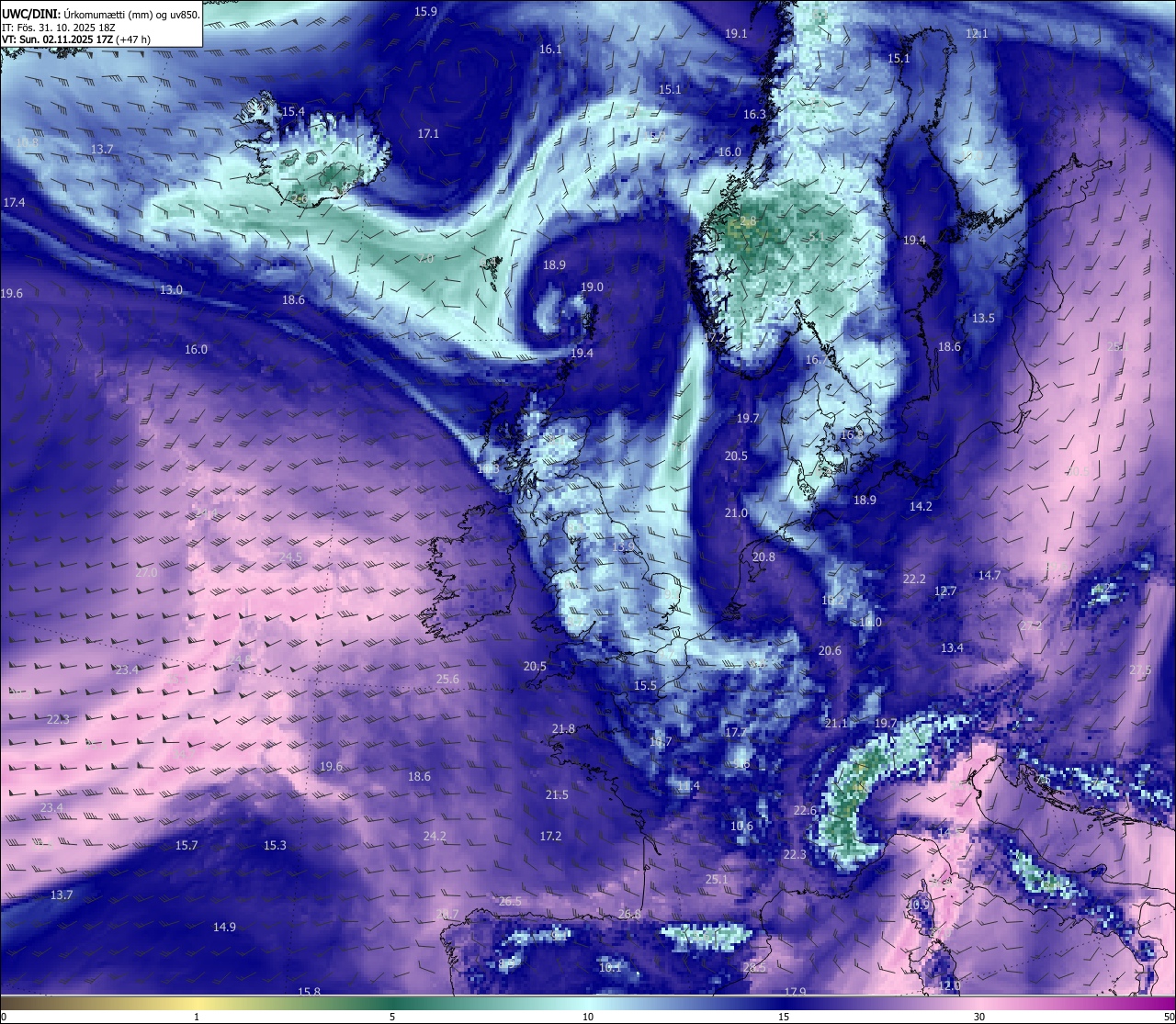Click the map value 21.0

736,513
